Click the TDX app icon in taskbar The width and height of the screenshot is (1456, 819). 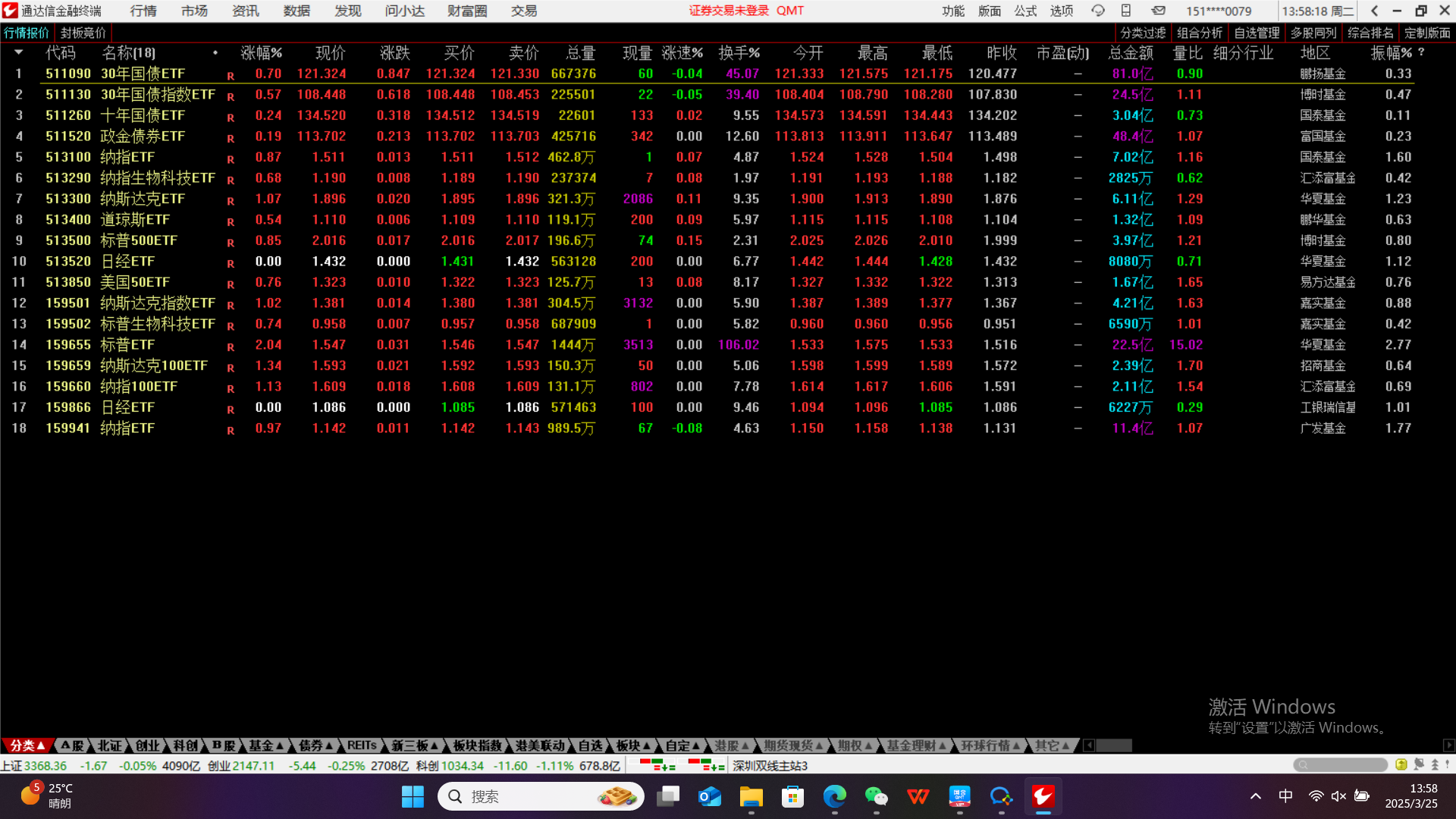click(x=1043, y=796)
